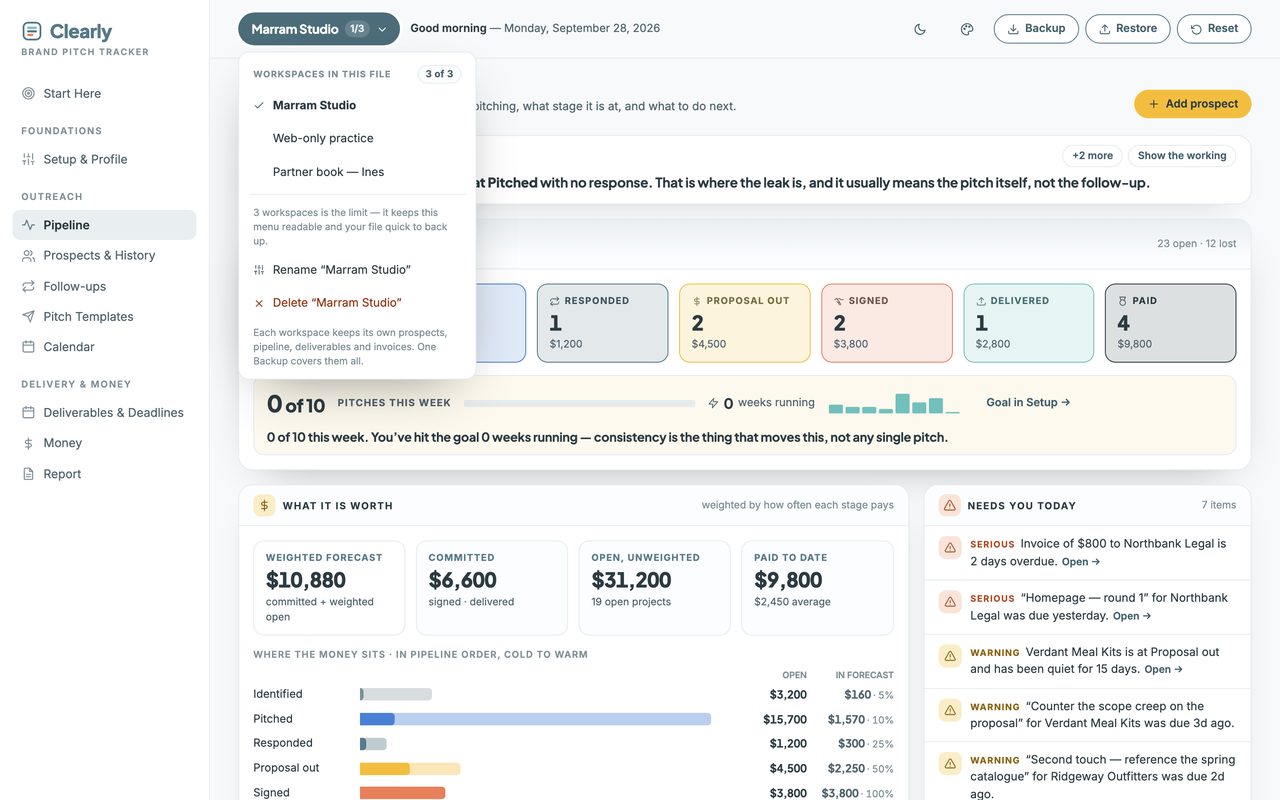Viewport: 1280px width, 800px height.
Task: Open Pitch Templates page
Action: 104,316
